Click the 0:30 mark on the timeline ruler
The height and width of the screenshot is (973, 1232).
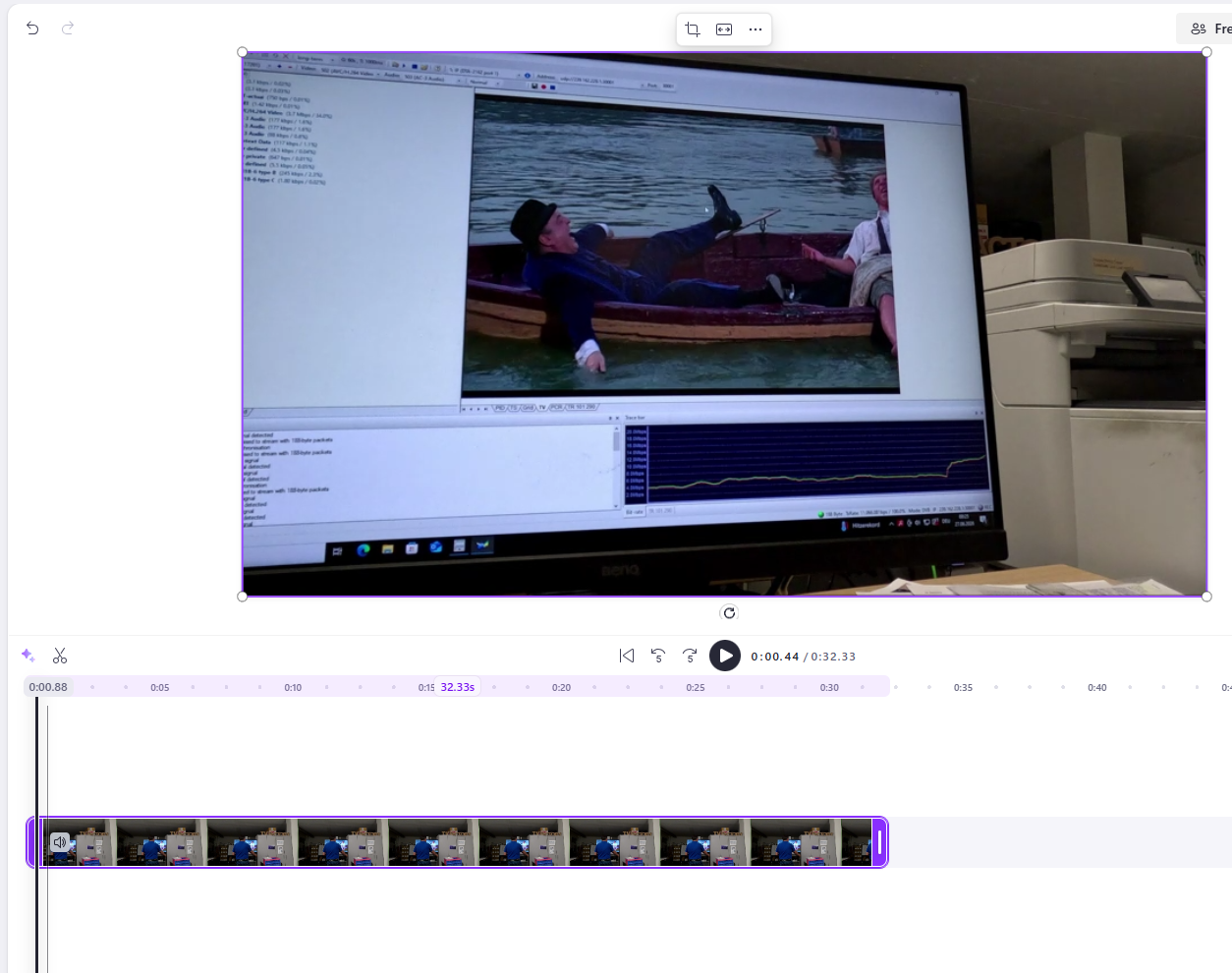point(829,688)
